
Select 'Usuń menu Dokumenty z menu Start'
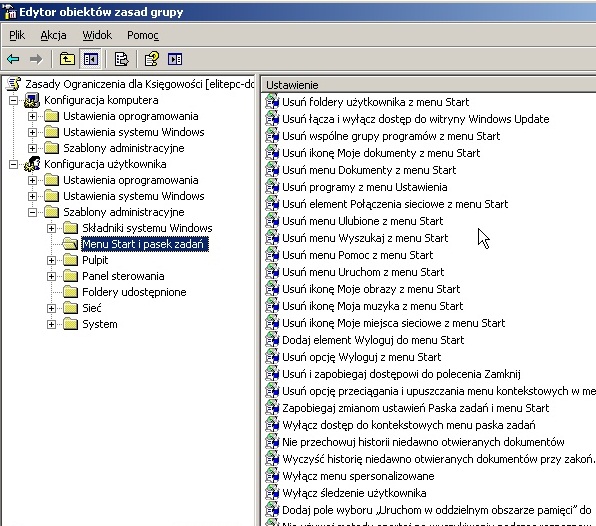point(369,170)
